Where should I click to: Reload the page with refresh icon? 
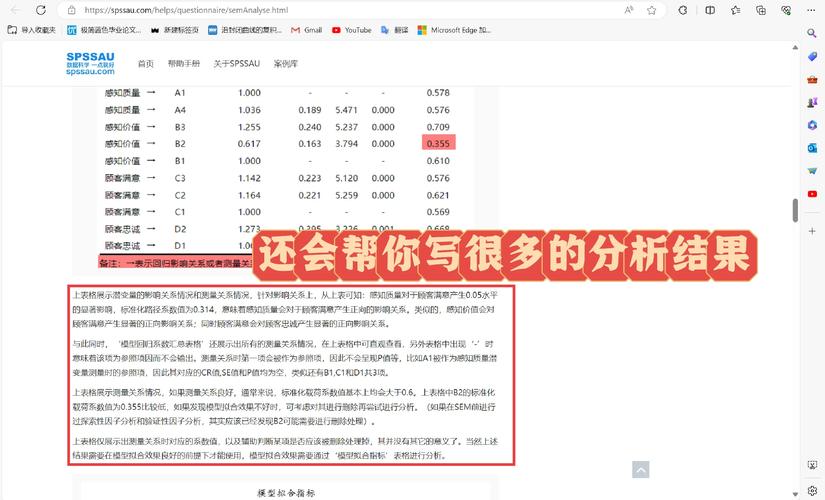(x=41, y=10)
